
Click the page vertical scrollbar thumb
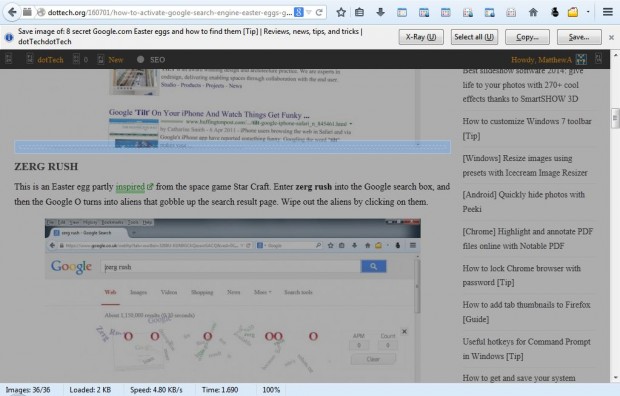point(615,118)
